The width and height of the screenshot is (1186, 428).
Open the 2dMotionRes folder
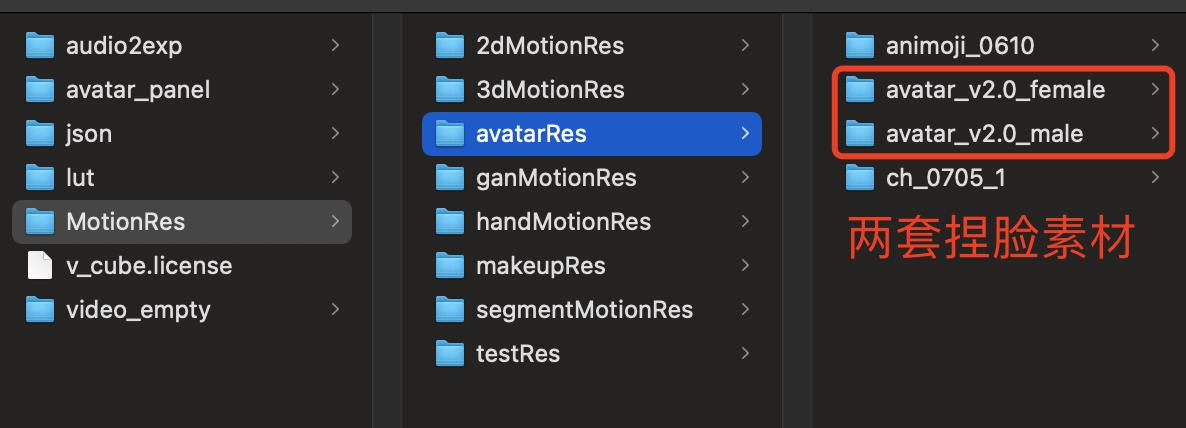click(x=591, y=46)
